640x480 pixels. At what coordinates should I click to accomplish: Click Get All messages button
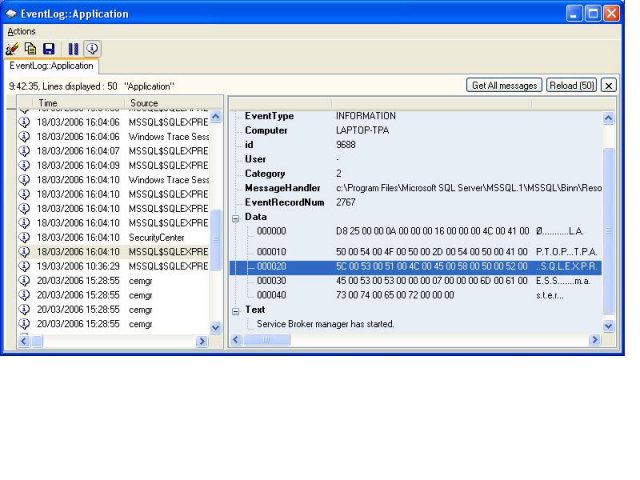[504, 85]
